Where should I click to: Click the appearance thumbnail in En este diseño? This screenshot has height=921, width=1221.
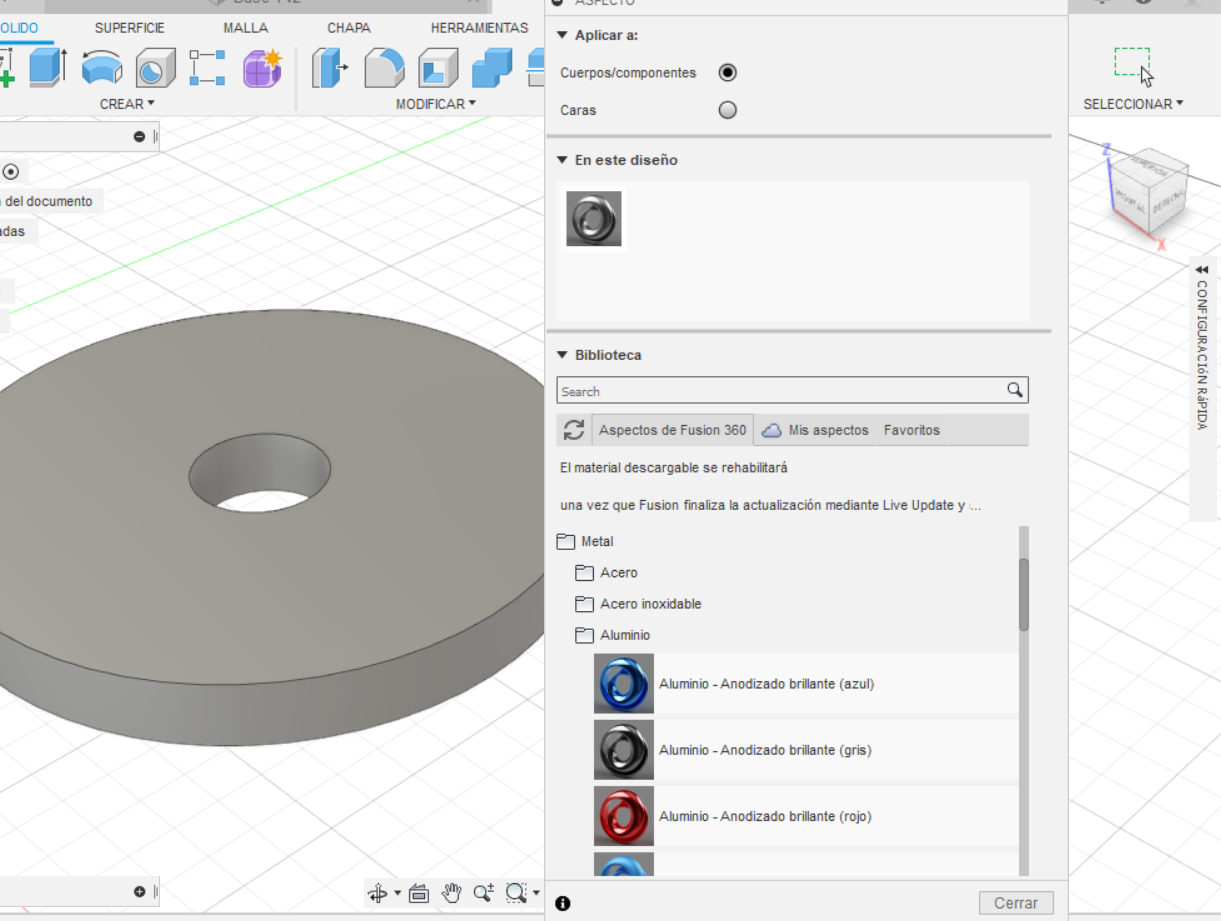pyautogui.click(x=594, y=218)
